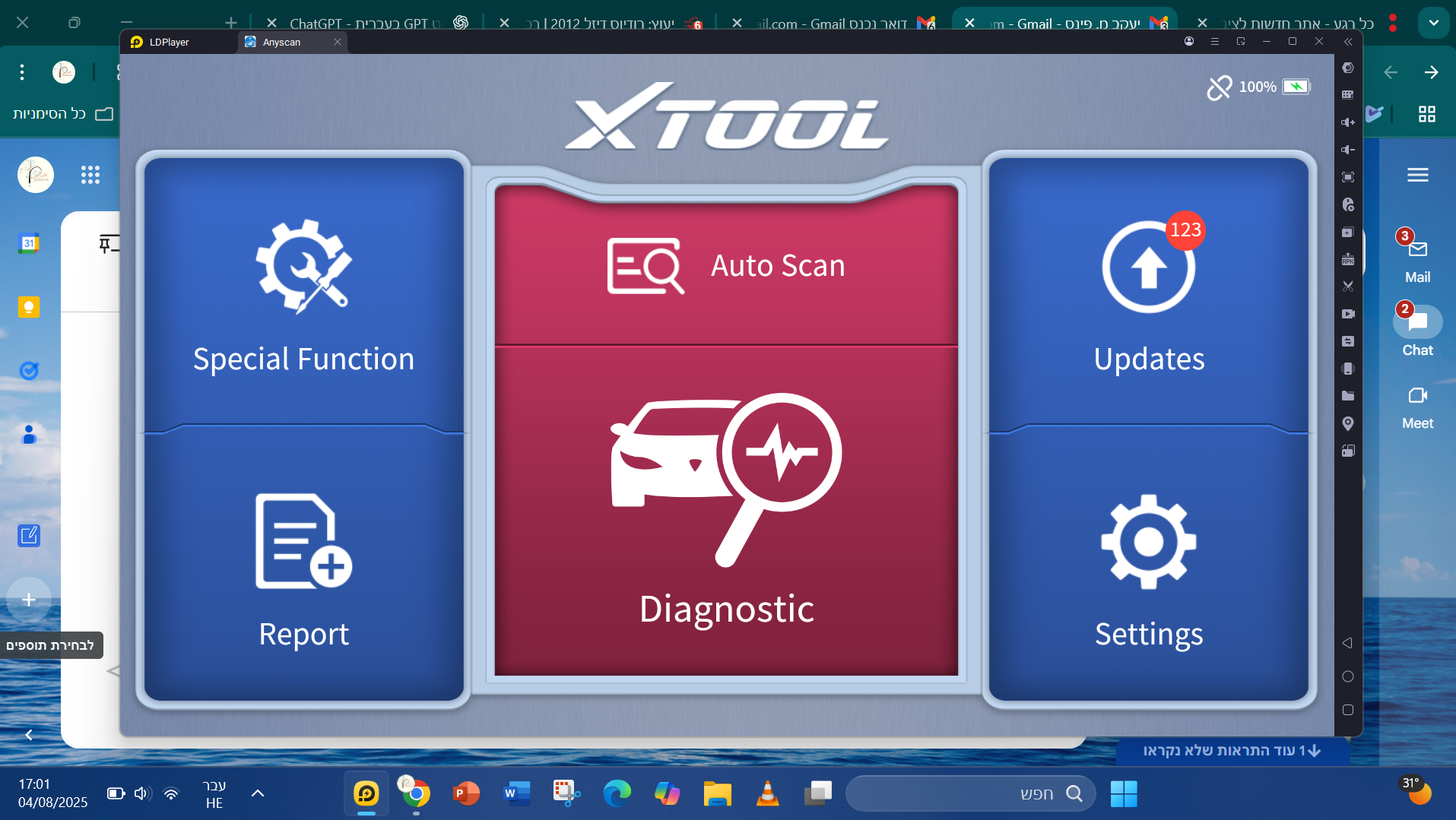The image size is (1456, 820).
Task: Open taskbar clock and date
Action: 52,793
